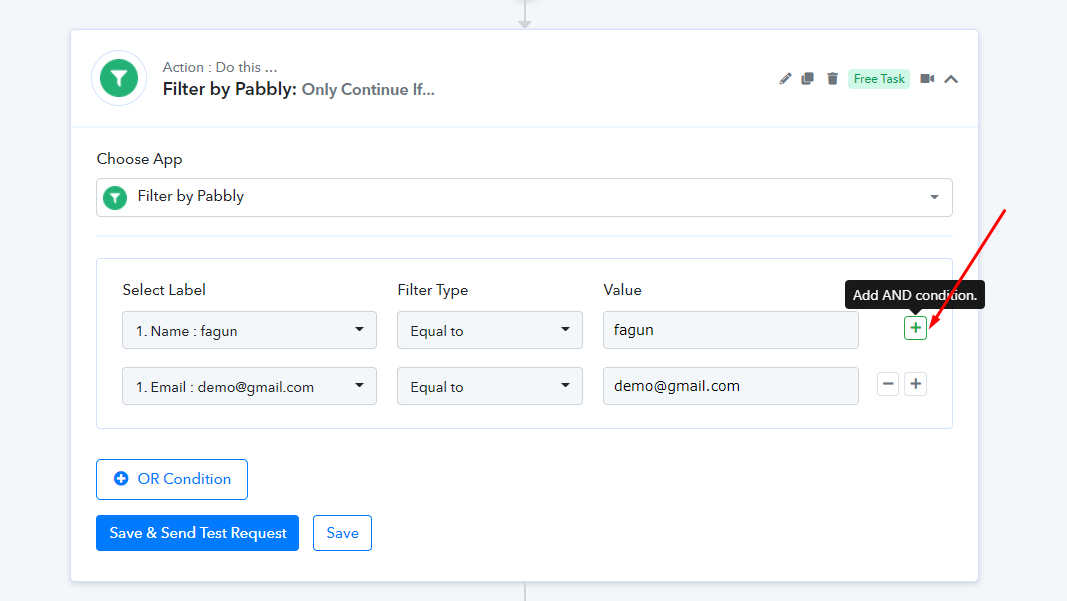Click Save & Send Test Request
The width and height of the screenshot is (1067, 601).
pyautogui.click(x=197, y=533)
